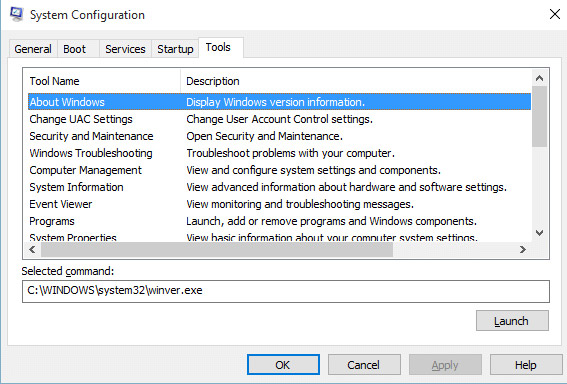Screen dimensions: 567x384
Task: Switch to the General tab
Action: point(33,49)
